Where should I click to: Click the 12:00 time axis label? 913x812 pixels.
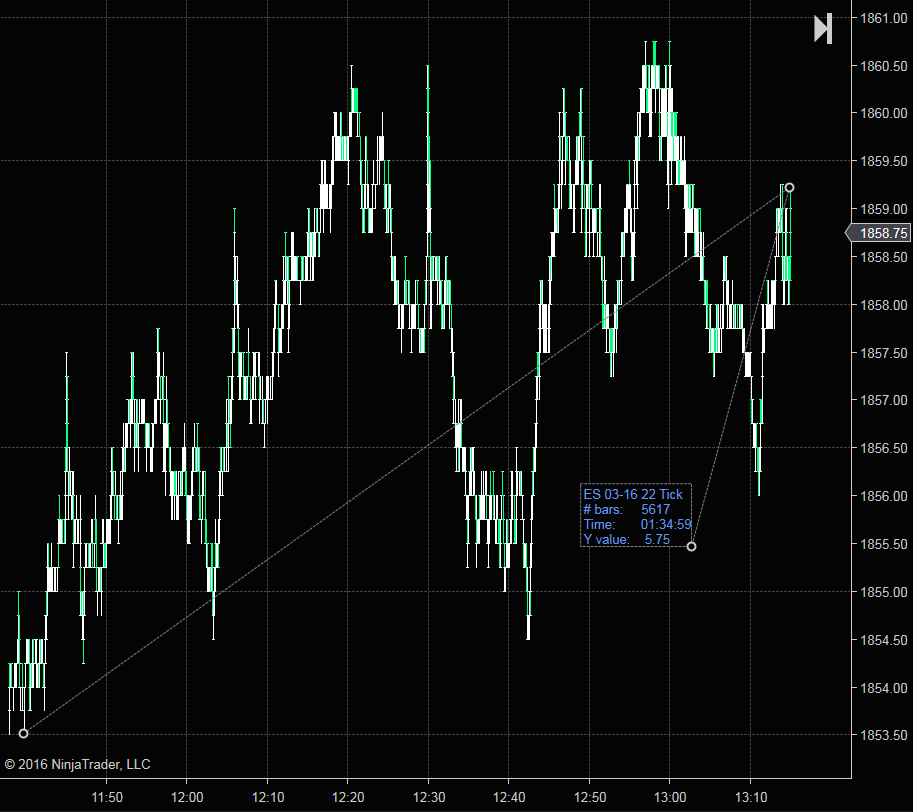coord(187,797)
